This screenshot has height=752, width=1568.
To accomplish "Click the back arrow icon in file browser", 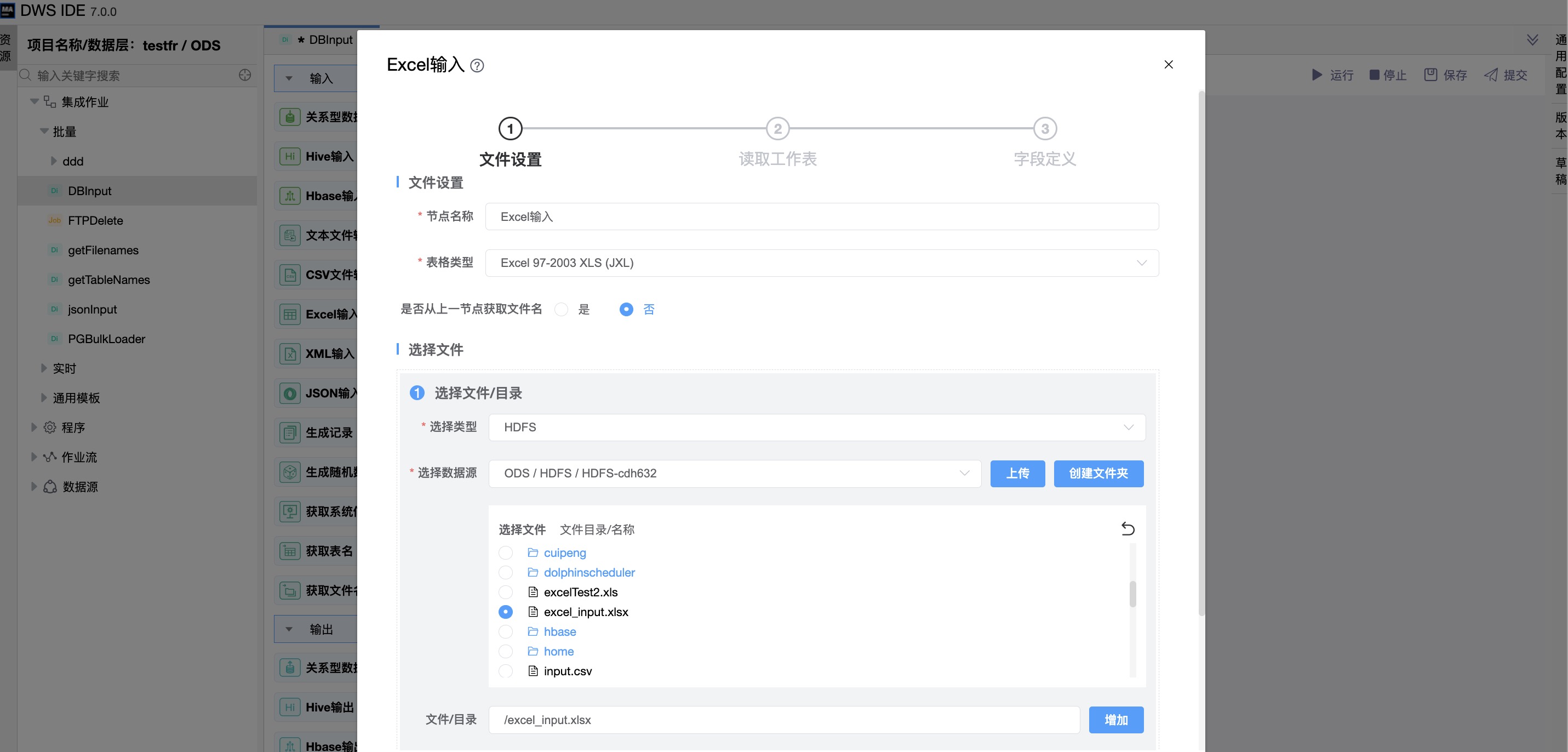I will 1128,528.
